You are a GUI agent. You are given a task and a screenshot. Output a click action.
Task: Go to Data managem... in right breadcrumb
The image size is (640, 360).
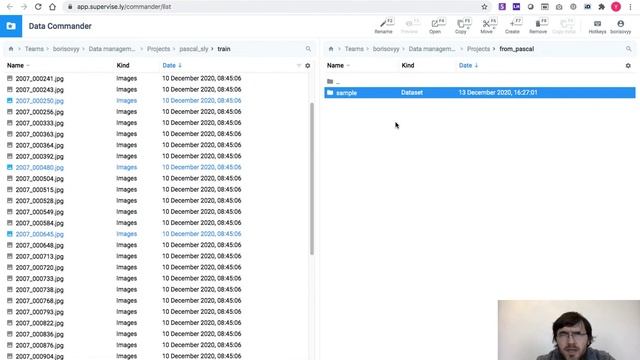[432, 49]
